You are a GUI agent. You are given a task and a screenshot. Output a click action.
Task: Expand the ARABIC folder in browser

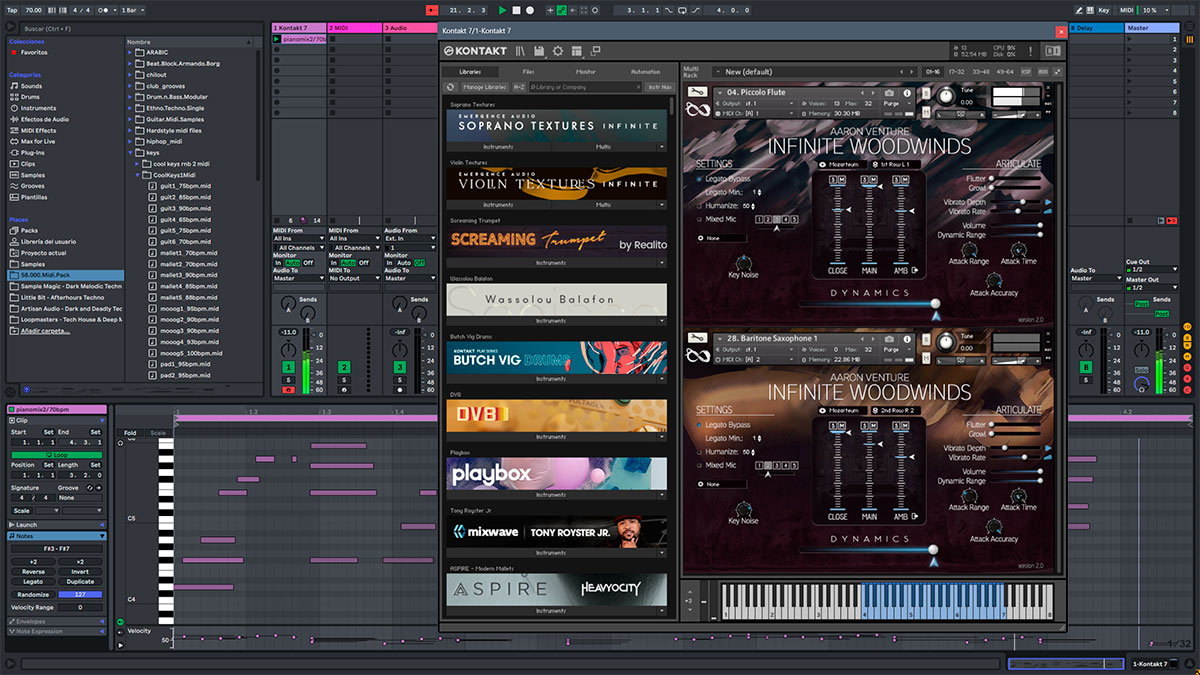(131, 52)
